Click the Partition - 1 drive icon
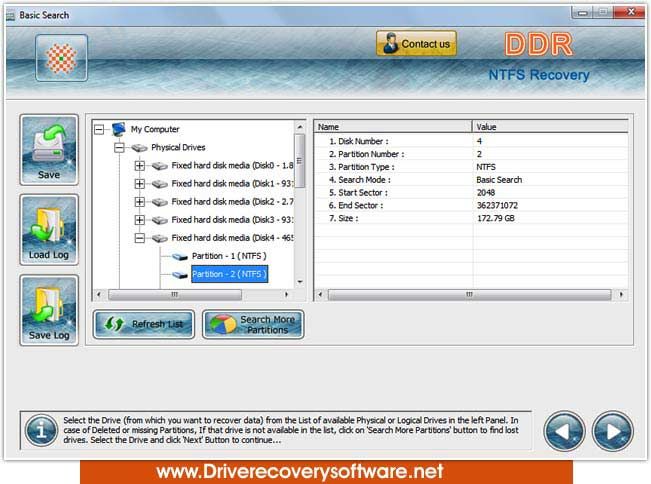This screenshot has height=484, width=651. pos(180,257)
